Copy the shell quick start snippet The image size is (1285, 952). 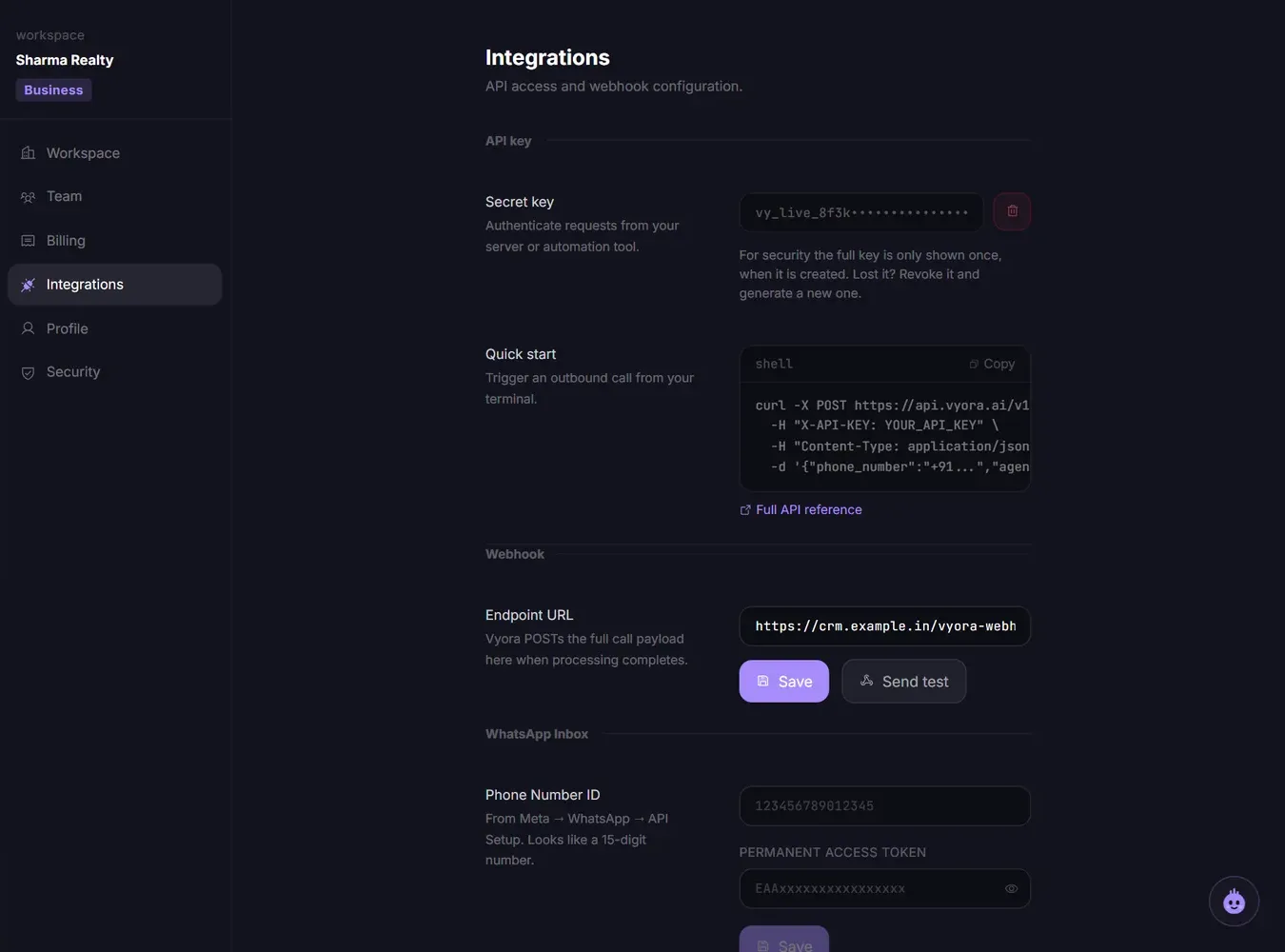(x=992, y=364)
